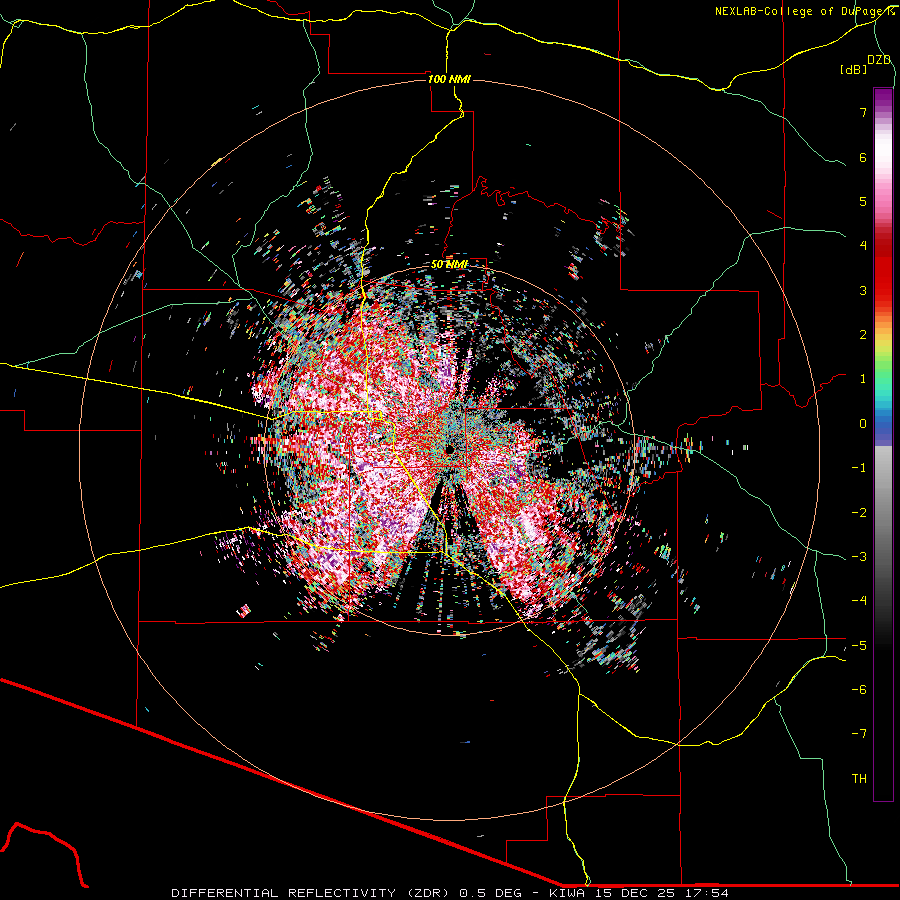Select the "-7" value on the ZDR scale
Viewport: 900px width, 900px height.
(x=859, y=734)
